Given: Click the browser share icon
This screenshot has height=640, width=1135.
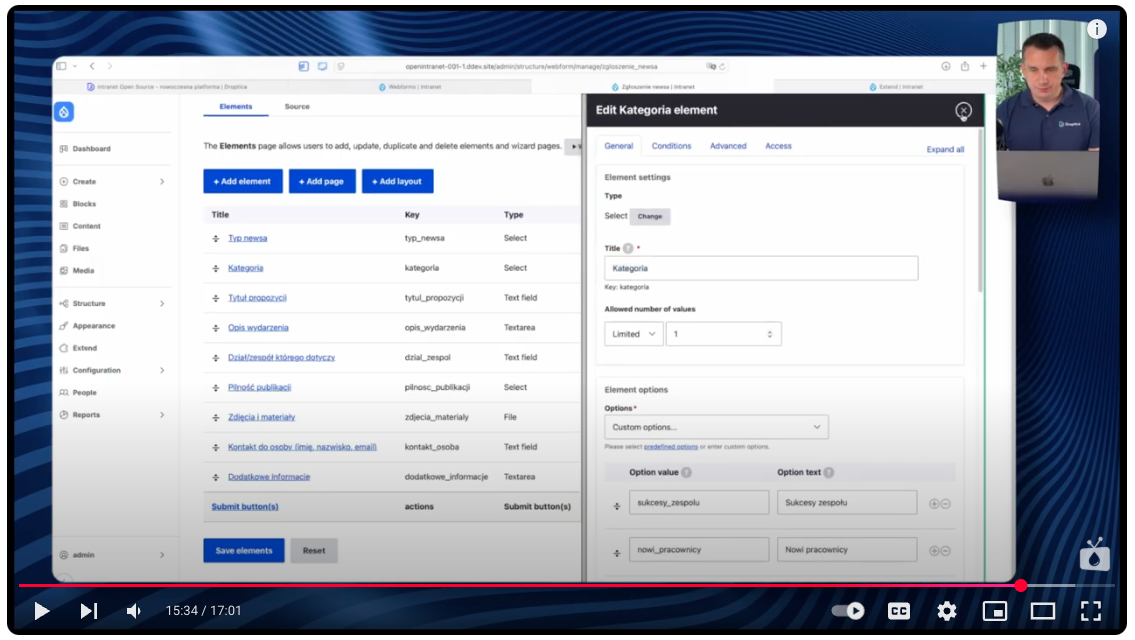Looking at the screenshot, I should (x=965, y=66).
